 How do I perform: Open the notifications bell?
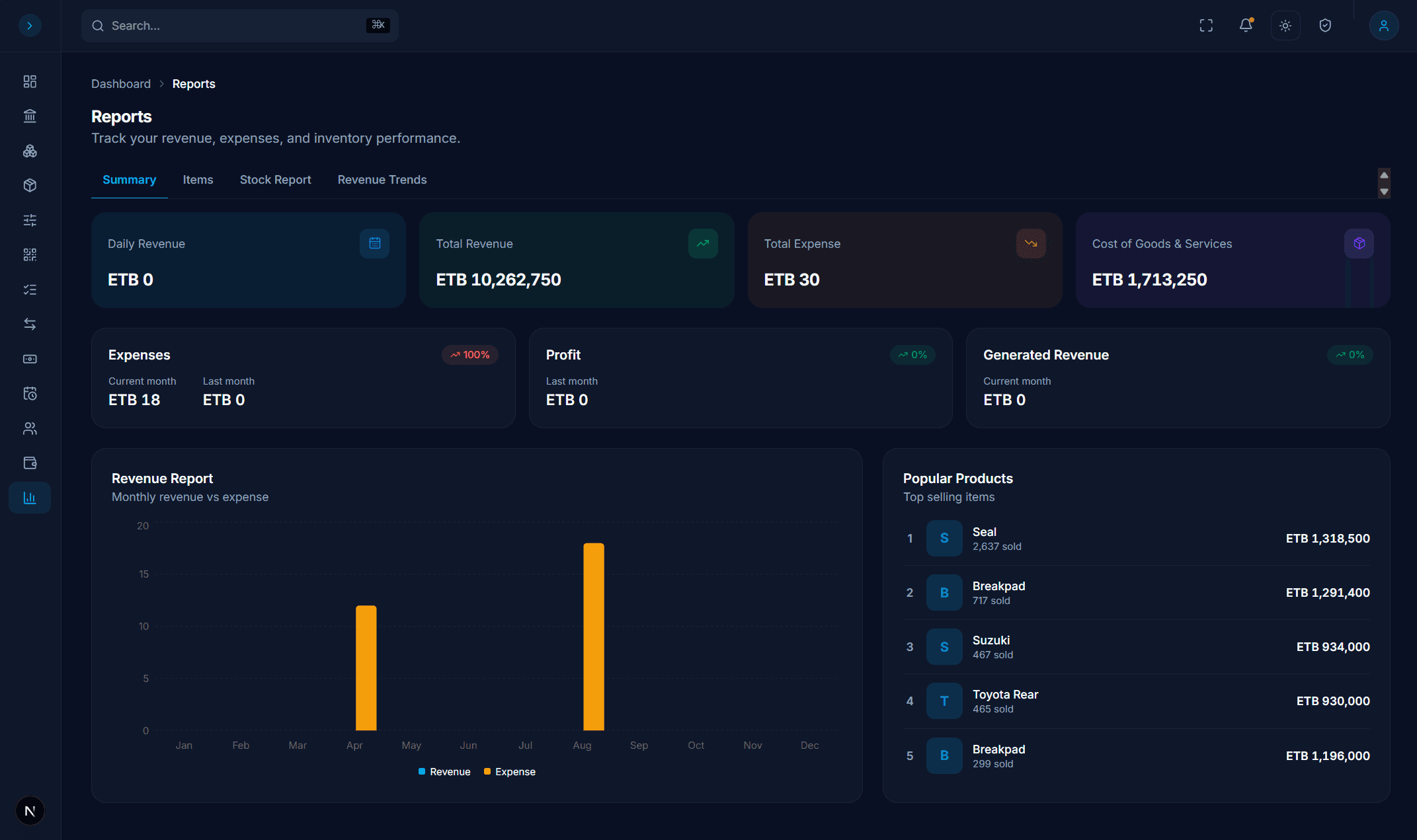(x=1246, y=26)
